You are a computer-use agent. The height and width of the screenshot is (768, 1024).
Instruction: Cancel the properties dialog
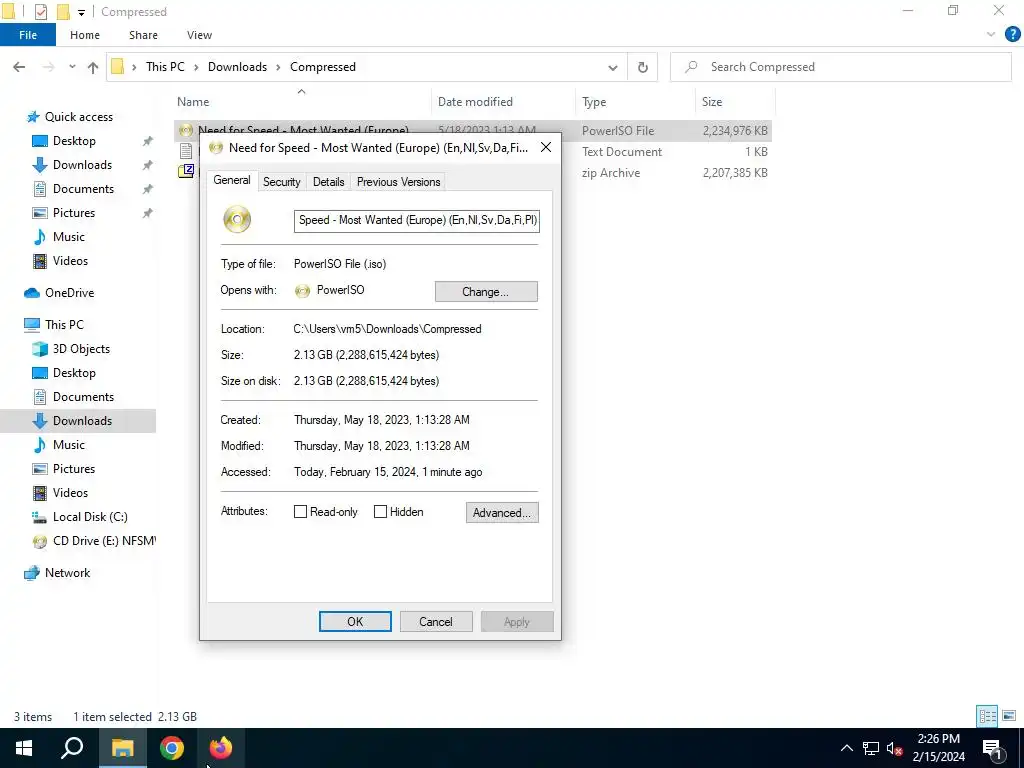(x=436, y=622)
